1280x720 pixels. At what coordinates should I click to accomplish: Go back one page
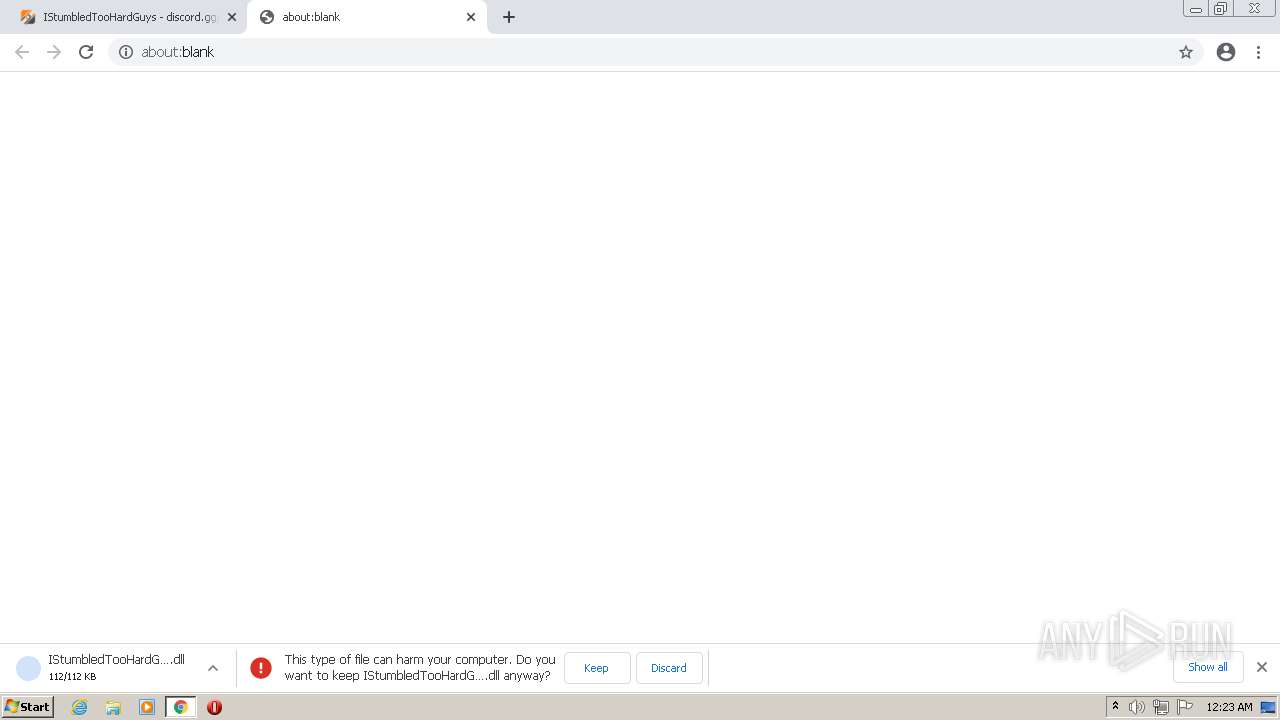coord(22,52)
